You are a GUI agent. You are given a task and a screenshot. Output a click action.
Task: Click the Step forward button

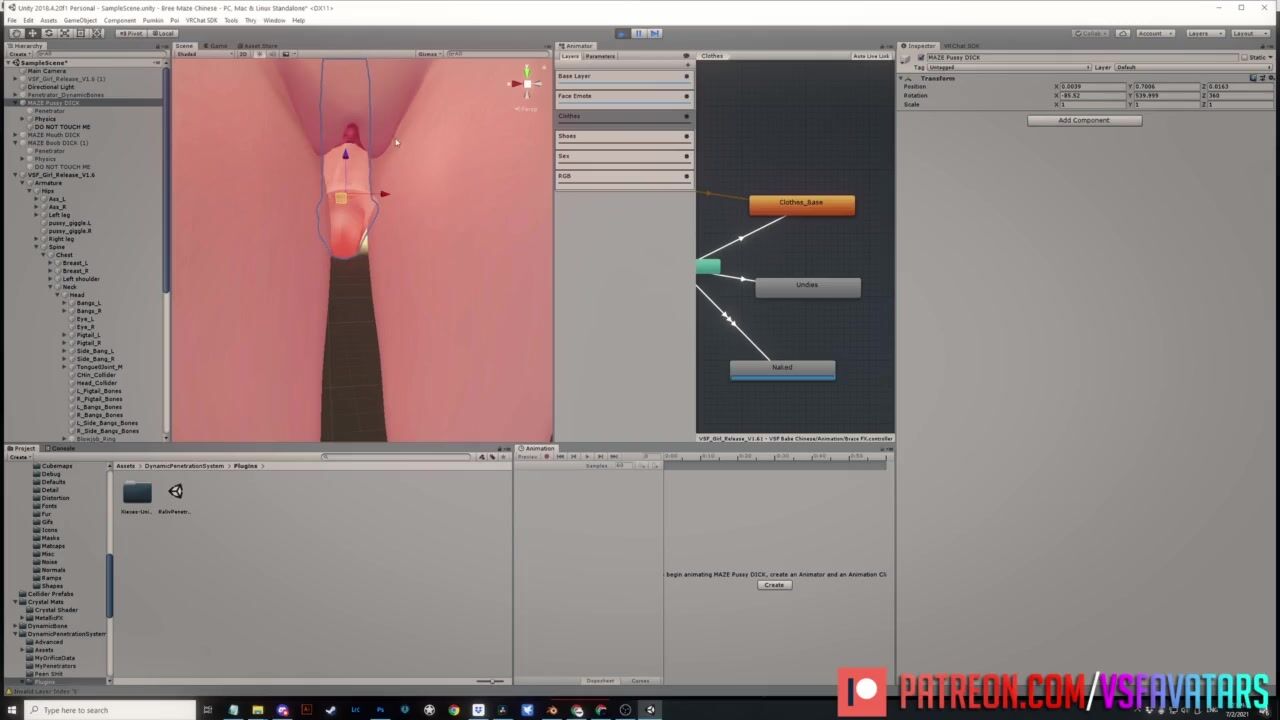(655, 33)
